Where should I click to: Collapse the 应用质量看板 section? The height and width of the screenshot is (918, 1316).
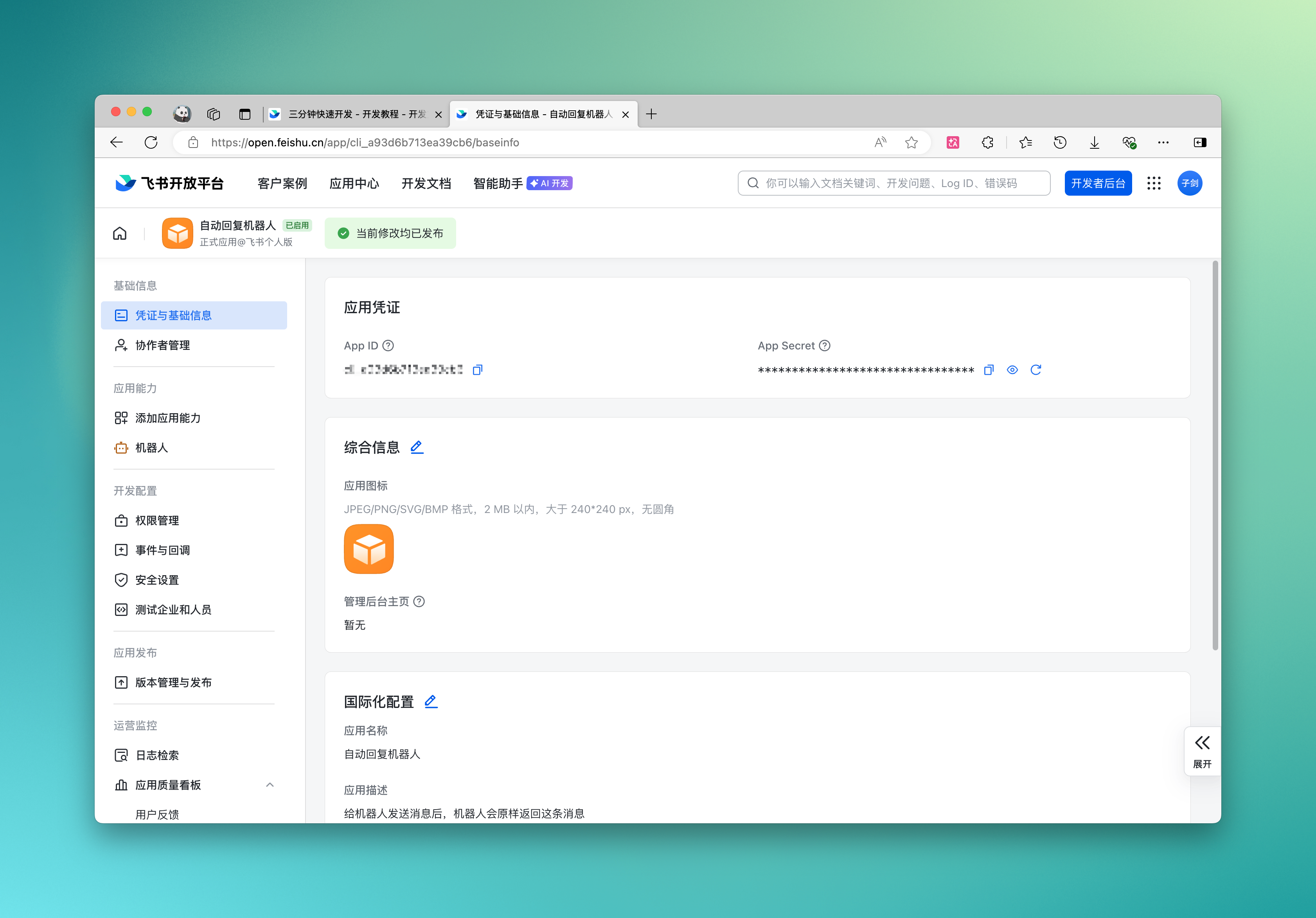pos(270,785)
